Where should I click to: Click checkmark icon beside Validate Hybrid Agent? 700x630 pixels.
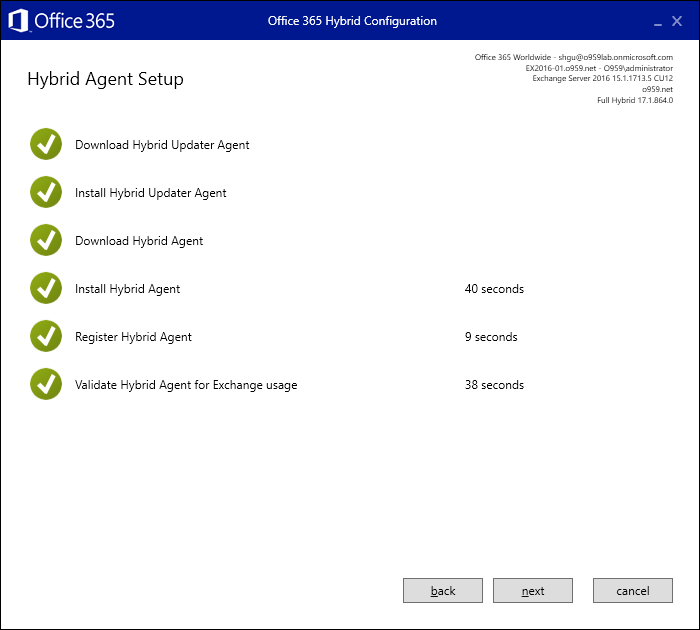46,384
